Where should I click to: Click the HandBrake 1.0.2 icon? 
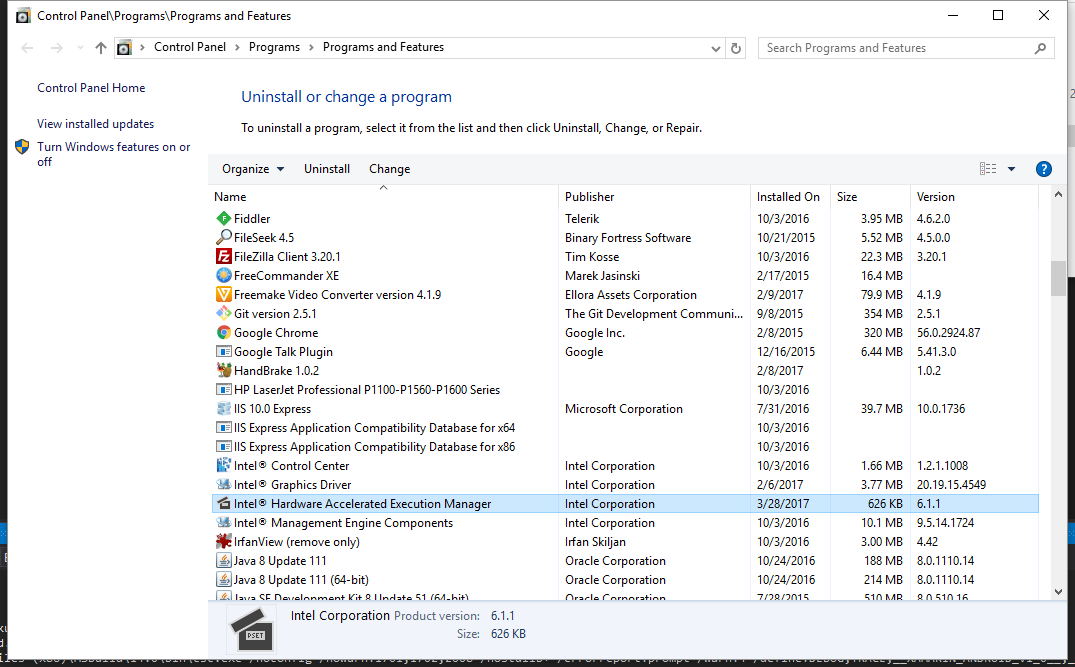(224, 370)
